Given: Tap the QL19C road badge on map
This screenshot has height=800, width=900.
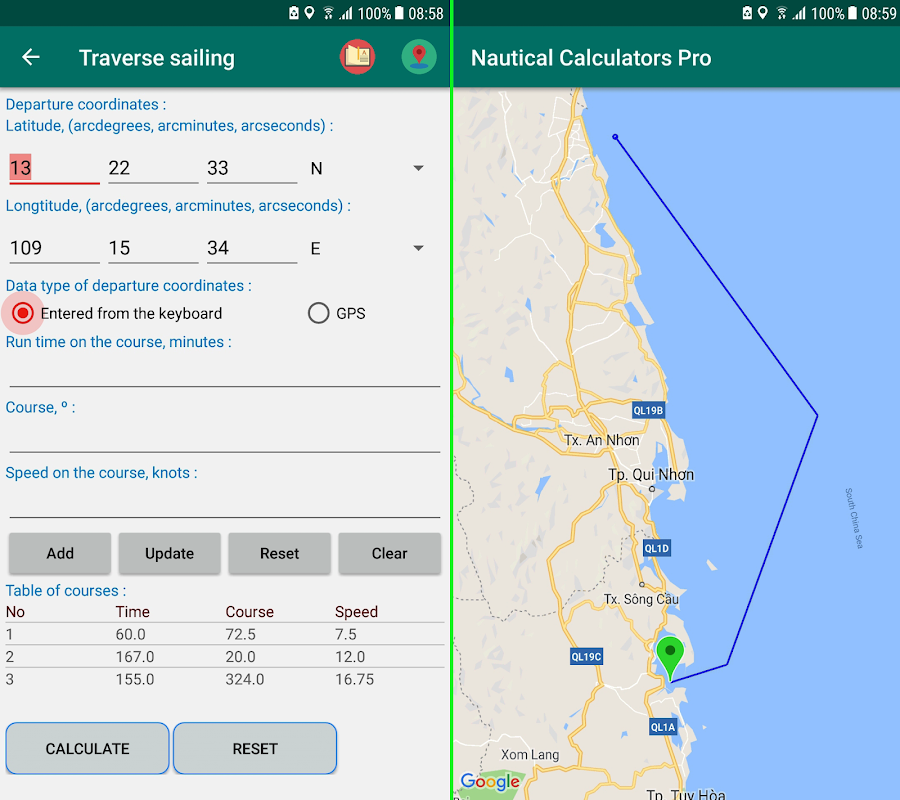Looking at the screenshot, I should click(x=587, y=657).
